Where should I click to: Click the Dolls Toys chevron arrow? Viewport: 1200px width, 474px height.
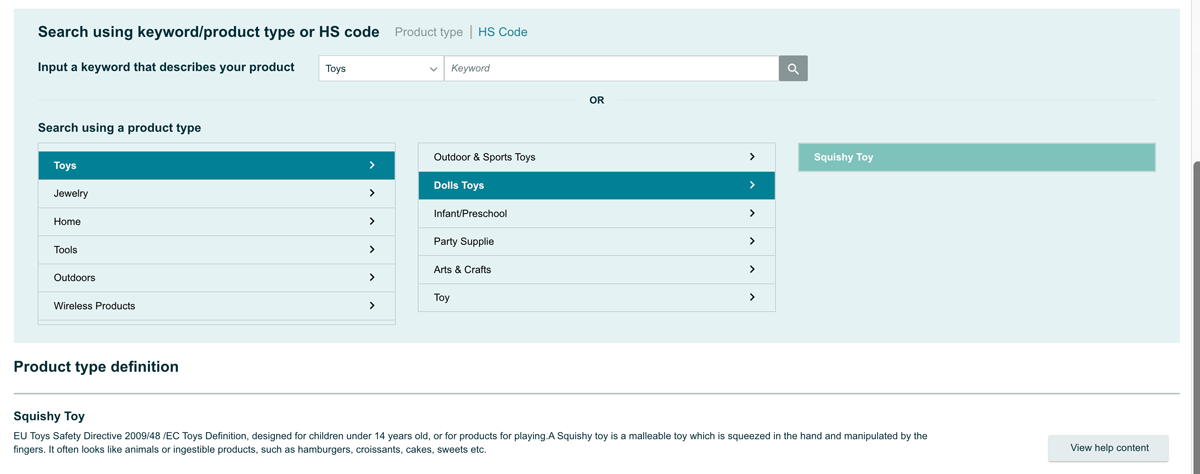752,185
